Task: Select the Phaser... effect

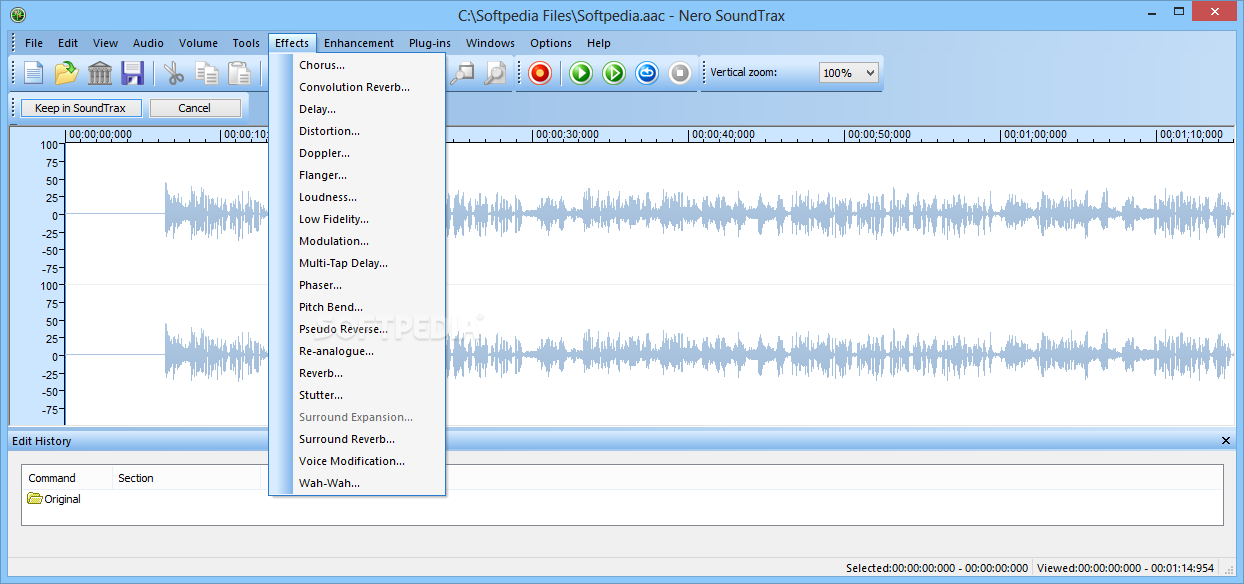Action: [357, 285]
